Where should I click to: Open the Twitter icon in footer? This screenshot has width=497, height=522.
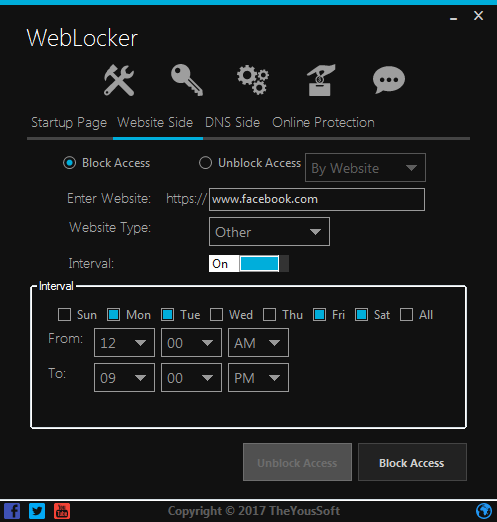(x=37, y=511)
